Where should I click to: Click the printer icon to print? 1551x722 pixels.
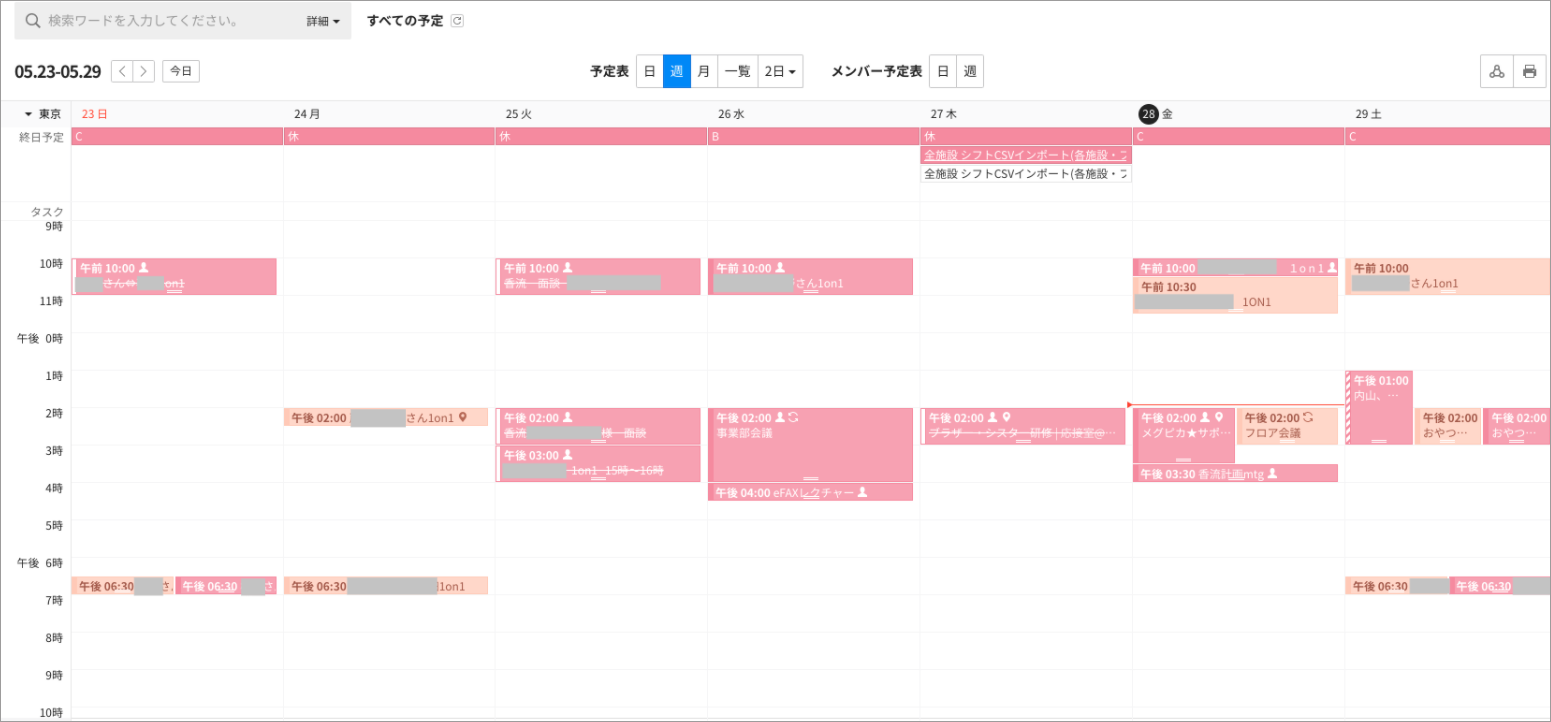pyautogui.click(x=1529, y=71)
